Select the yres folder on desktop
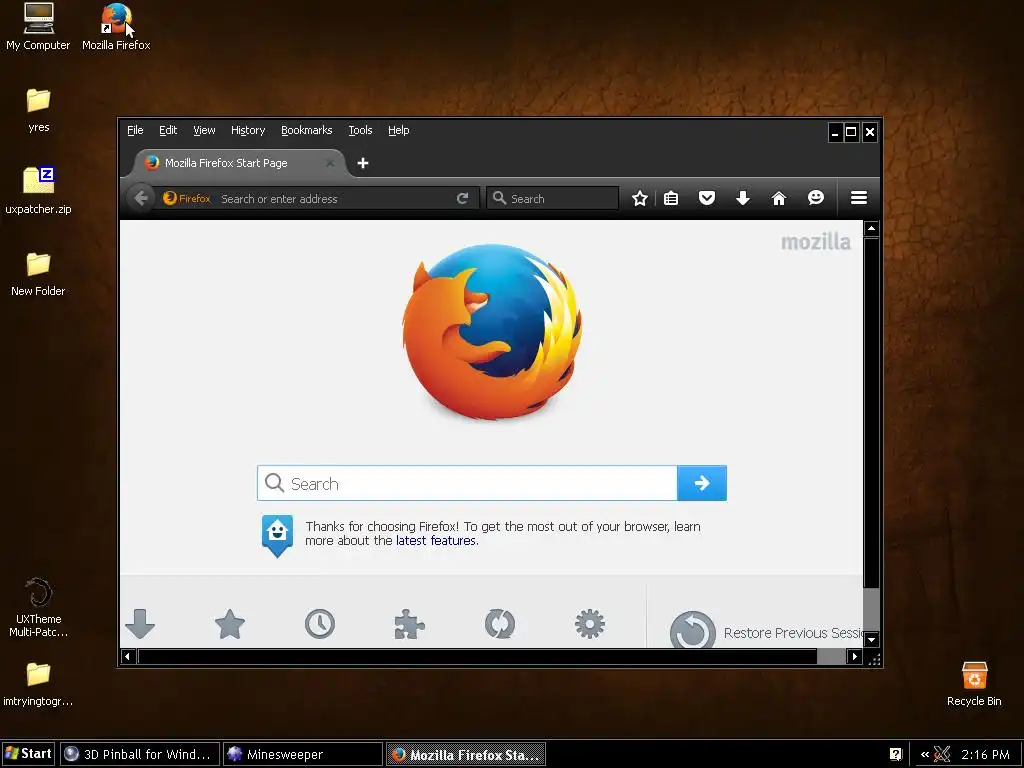The height and width of the screenshot is (768, 1024). click(x=39, y=110)
